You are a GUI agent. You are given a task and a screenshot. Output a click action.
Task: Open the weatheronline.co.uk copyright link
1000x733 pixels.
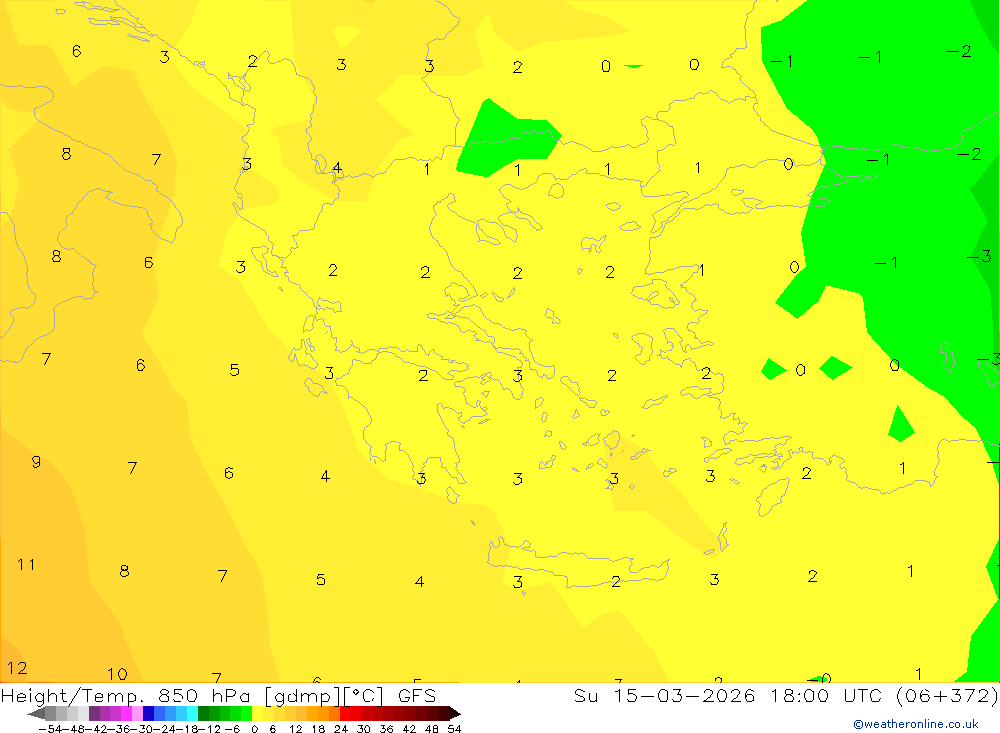pos(916,724)
